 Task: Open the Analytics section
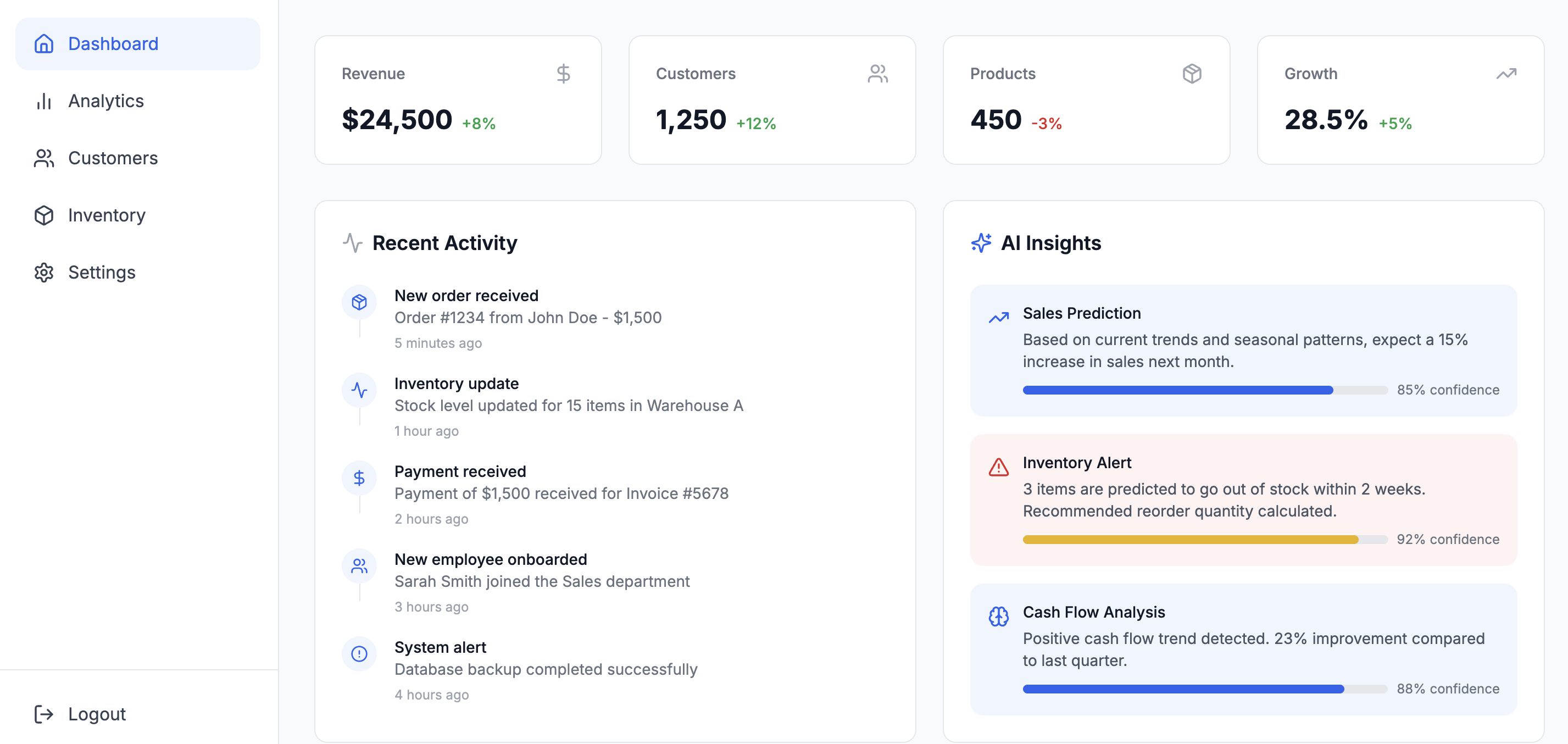[106, 101]
